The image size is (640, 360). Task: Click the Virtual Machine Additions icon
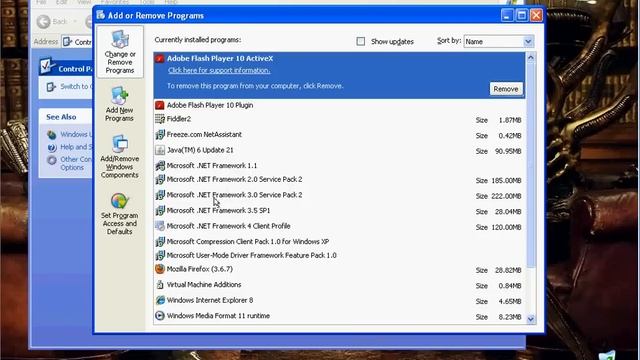(x=160, y=284)
